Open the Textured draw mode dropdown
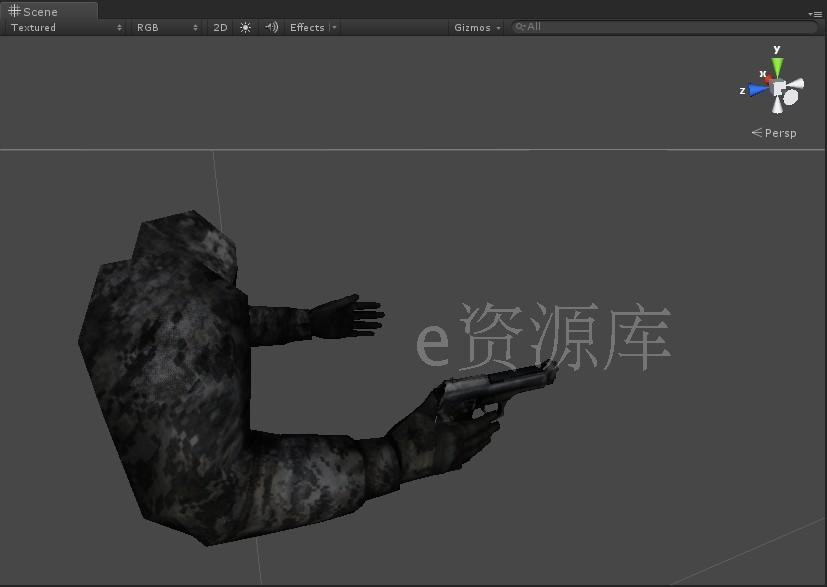The image size is (827, 587). click(66, 27)
